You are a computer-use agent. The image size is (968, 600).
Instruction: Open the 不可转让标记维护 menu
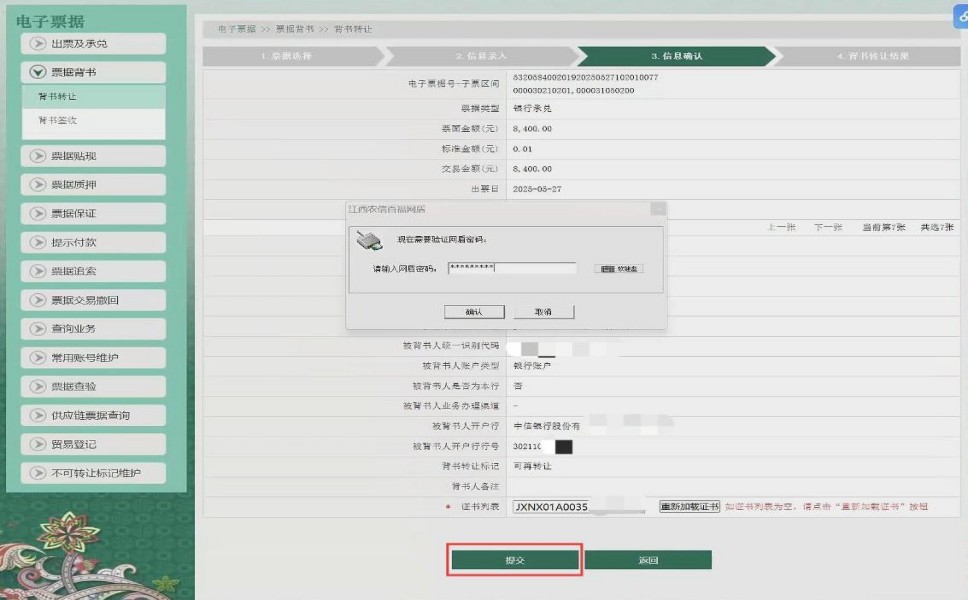pyautogui.click(x=93, y=473)
